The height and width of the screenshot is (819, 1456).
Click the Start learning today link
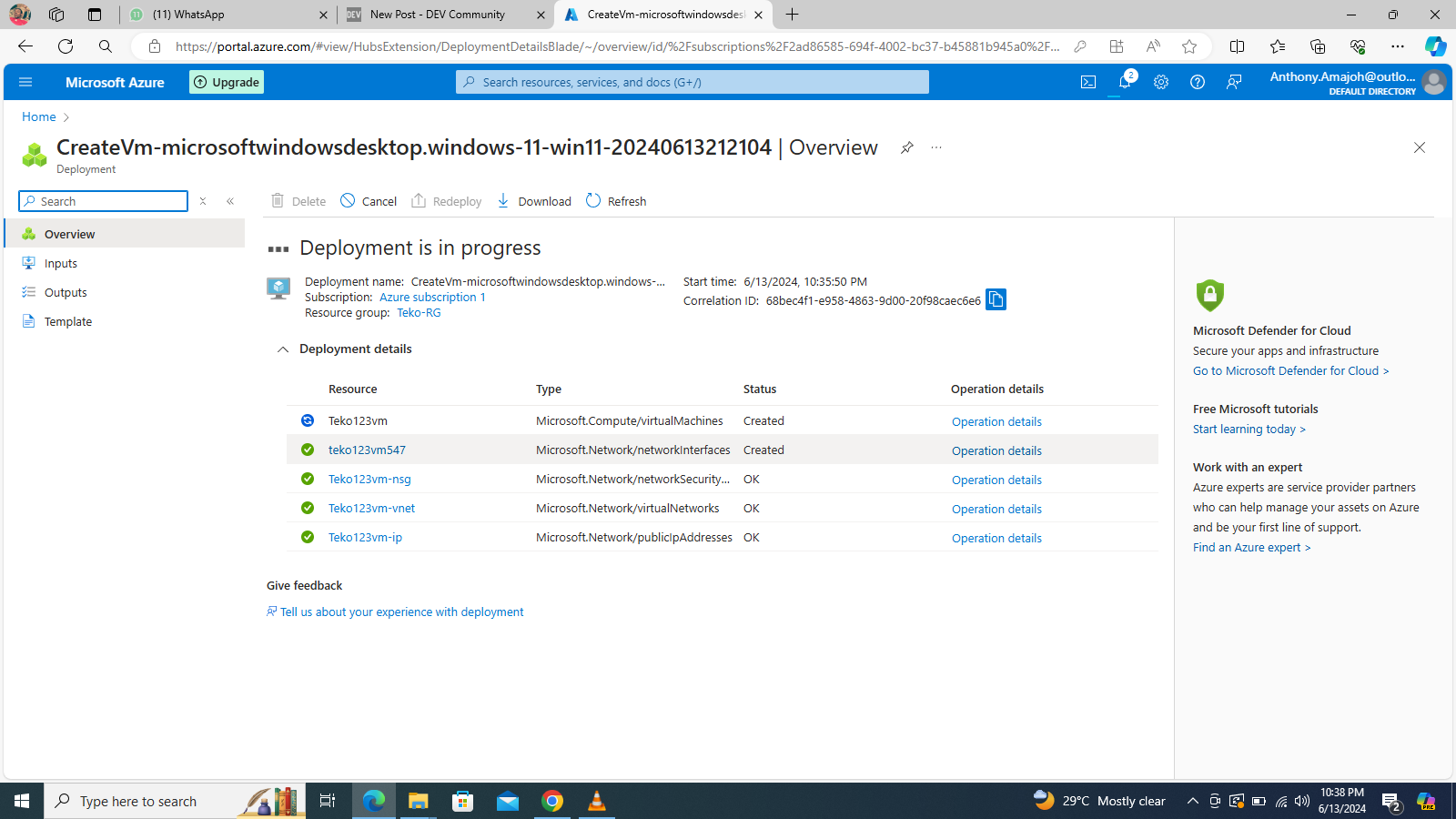pos(1249,430)
